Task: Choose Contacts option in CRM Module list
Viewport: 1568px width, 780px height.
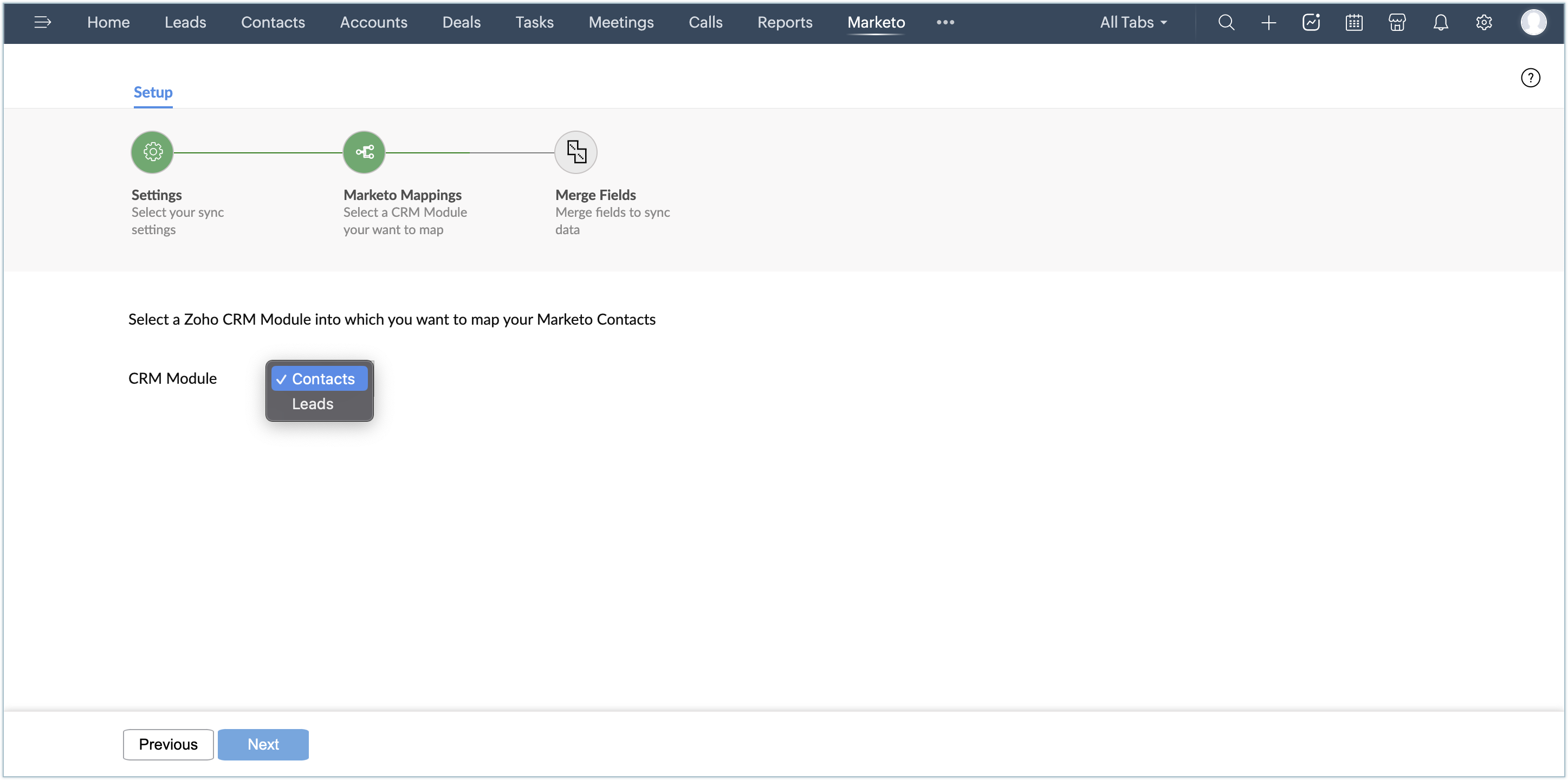Action: point(322,379)
